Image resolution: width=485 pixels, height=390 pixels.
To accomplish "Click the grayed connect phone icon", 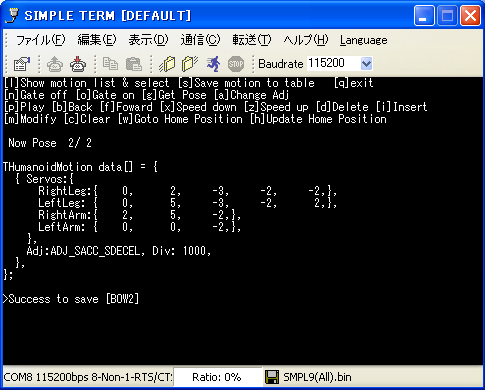I will [x=55, y=64].
